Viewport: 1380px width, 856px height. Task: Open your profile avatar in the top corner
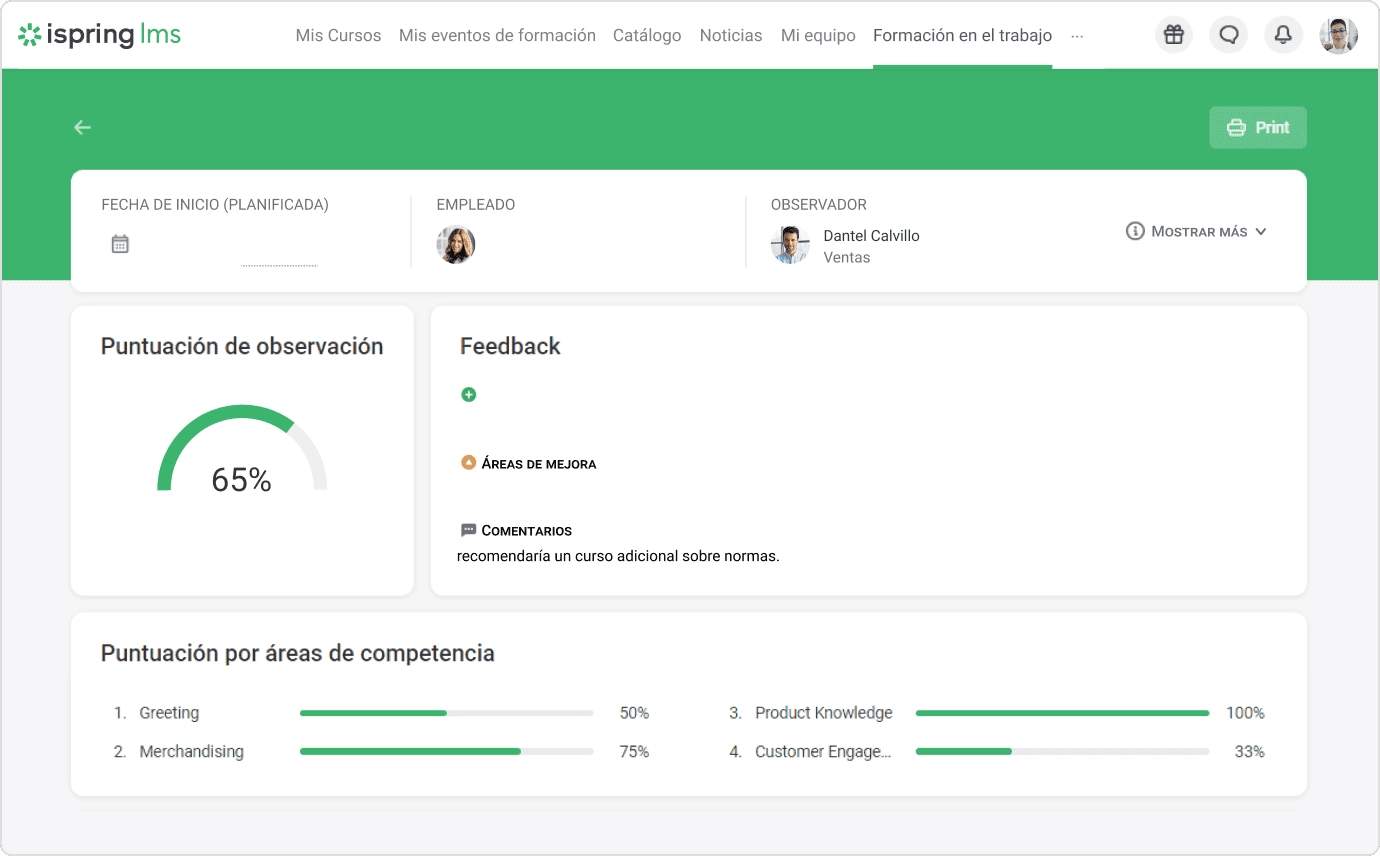[x=1338, y=33]
